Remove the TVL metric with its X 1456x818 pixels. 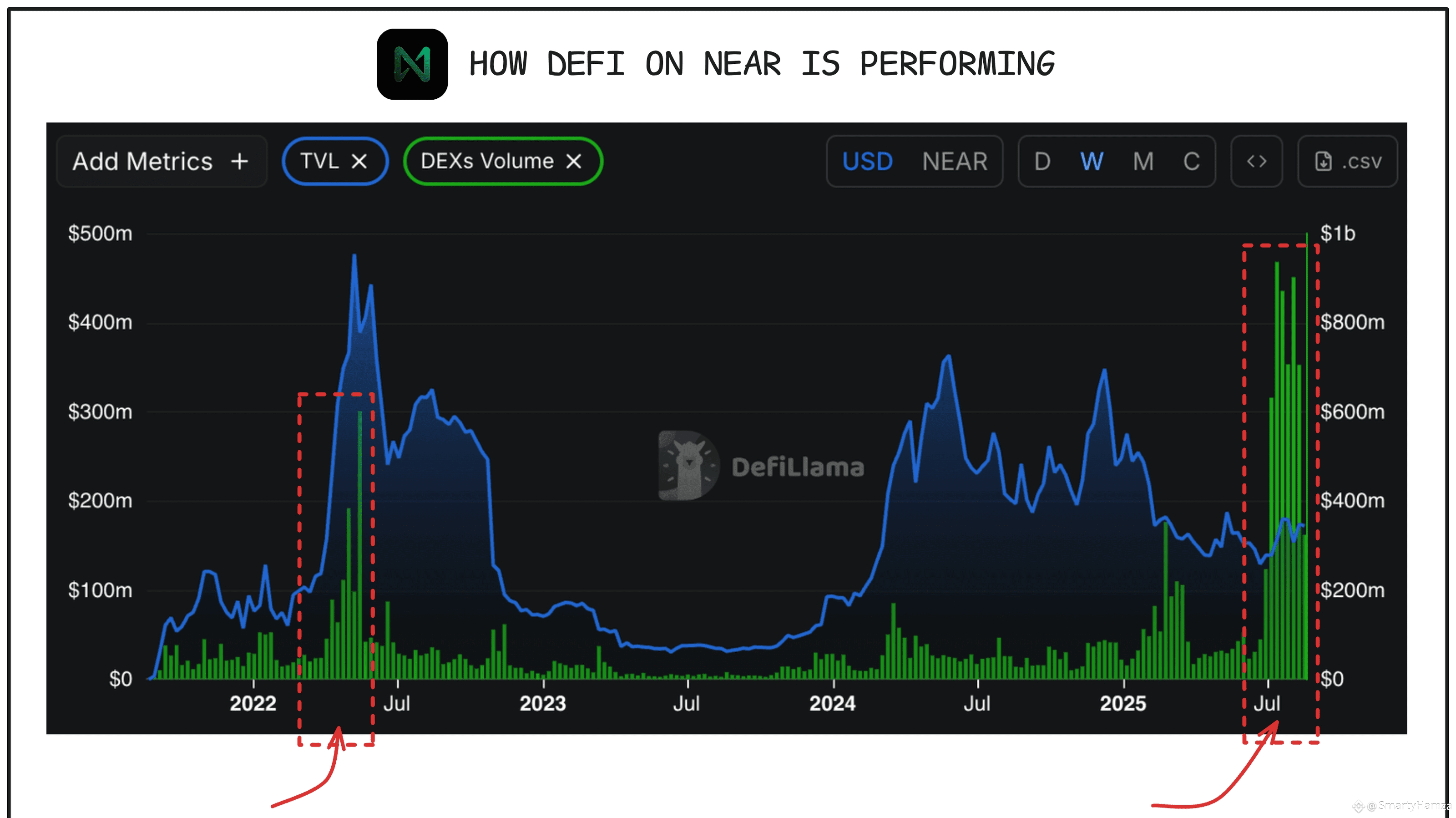coord(359,162)
